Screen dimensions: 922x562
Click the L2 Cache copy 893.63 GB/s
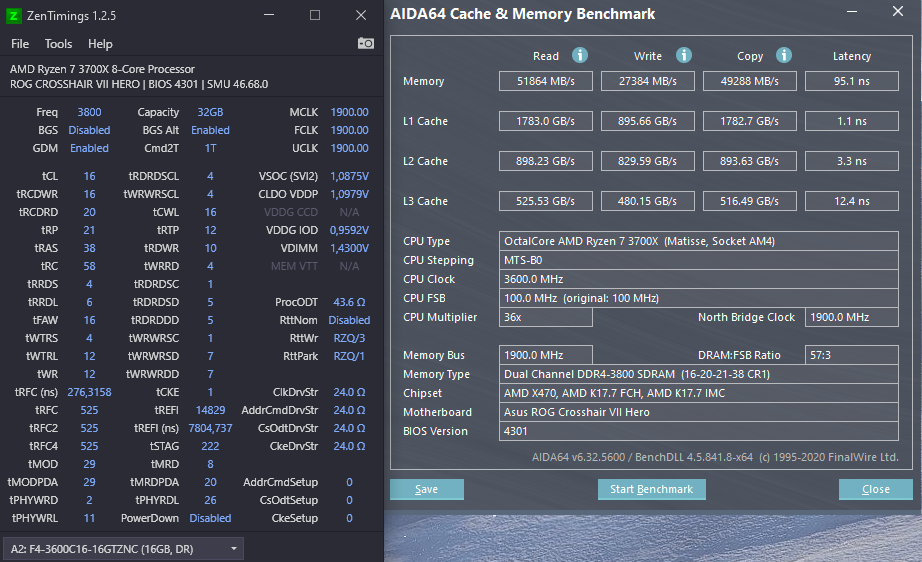(x=750, y=161)
